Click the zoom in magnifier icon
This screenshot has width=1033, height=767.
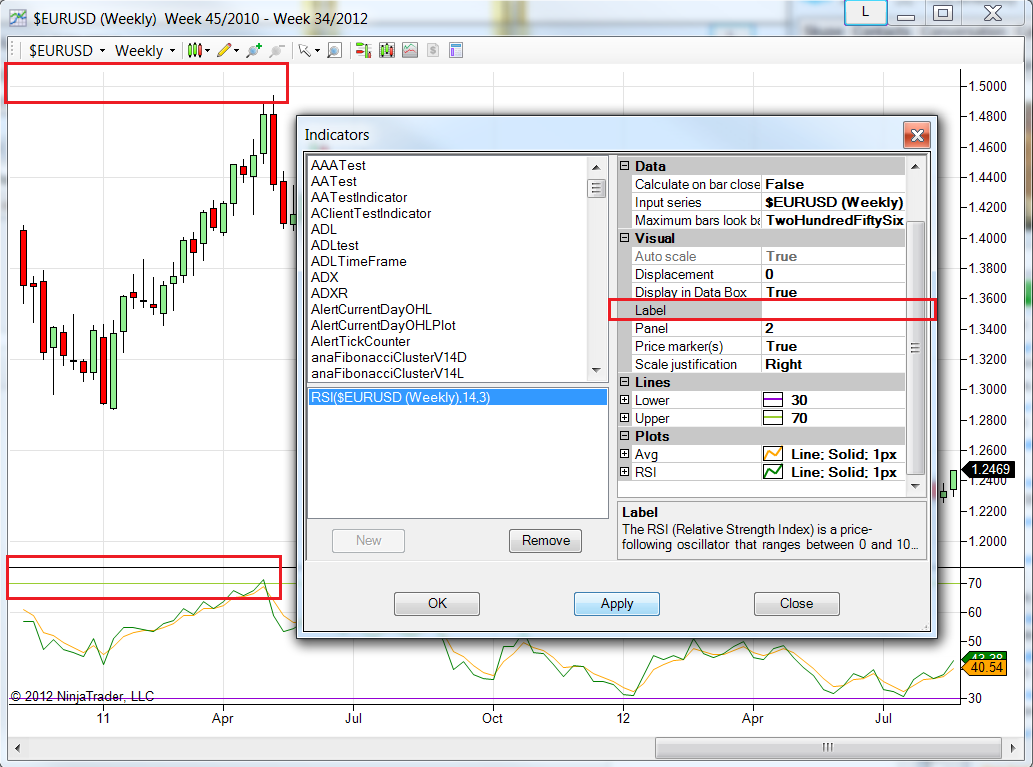tap(254, 50)
